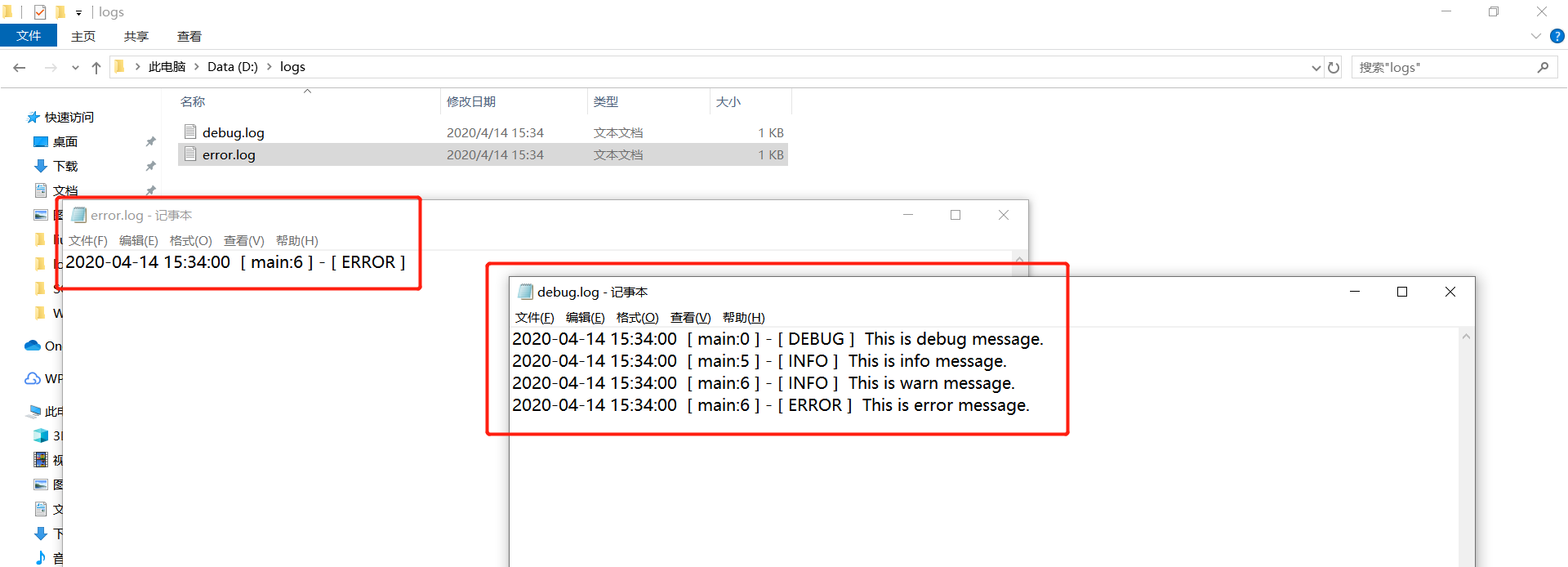
Task: Click the Forward navigation arrow
Action: 51,68
